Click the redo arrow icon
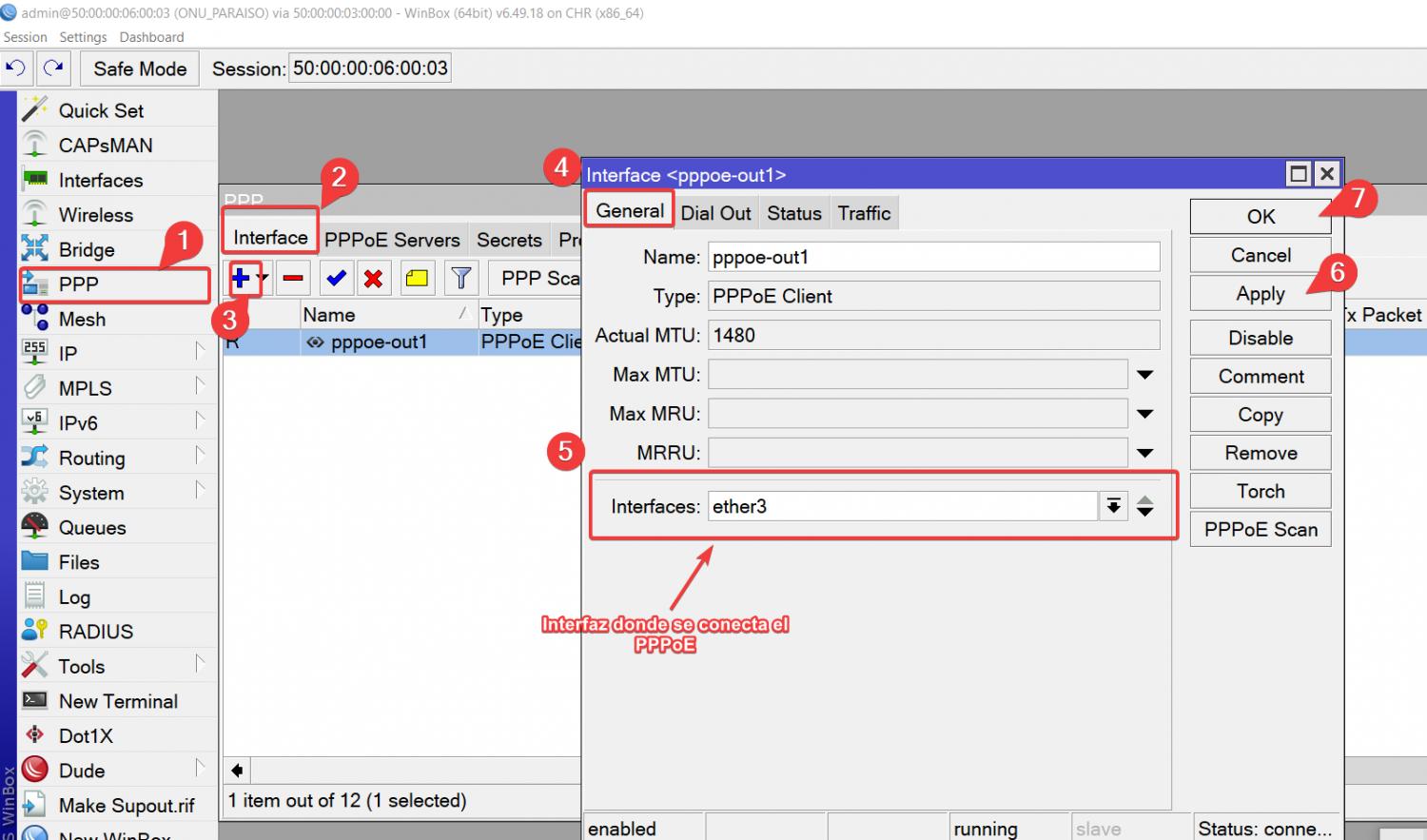This screenshot has height=840, width=1427. tap(53, 68)
